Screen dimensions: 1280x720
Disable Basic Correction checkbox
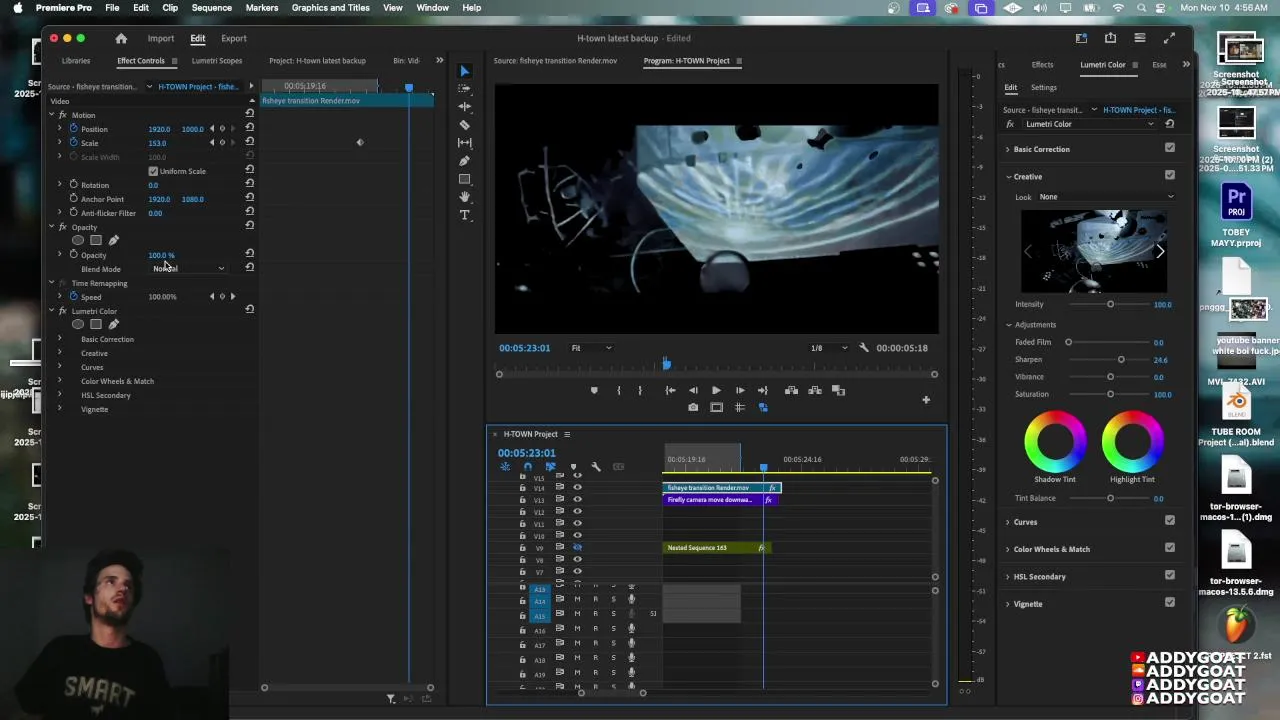pos(1170,148)
